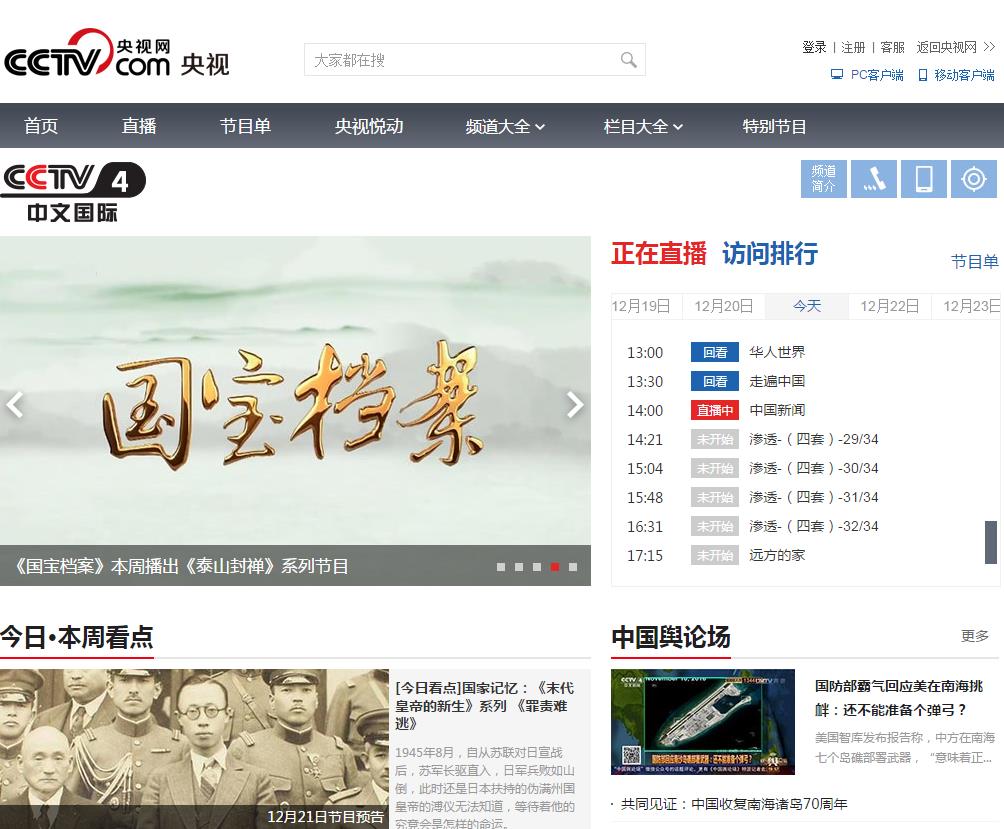Click the 注册 register link
Viewport: 1004px width, 829px height.
click(853, 47)
